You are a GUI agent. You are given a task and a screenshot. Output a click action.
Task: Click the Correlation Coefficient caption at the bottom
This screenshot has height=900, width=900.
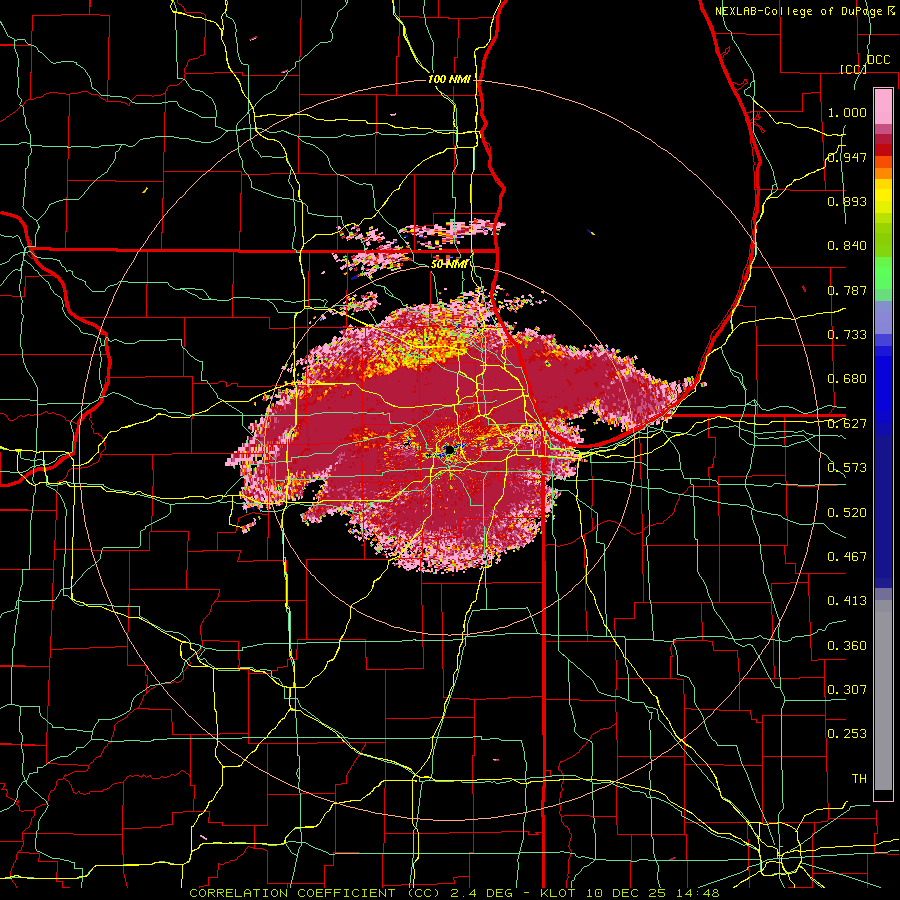tap(454, 893)
